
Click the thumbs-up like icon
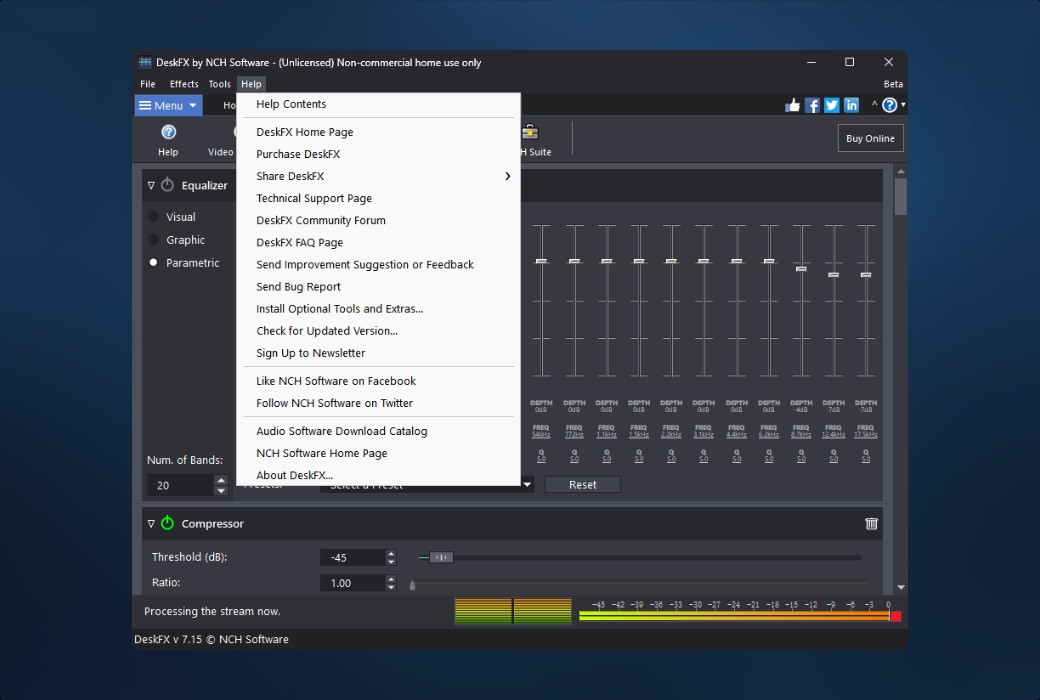tap(791, 104)
